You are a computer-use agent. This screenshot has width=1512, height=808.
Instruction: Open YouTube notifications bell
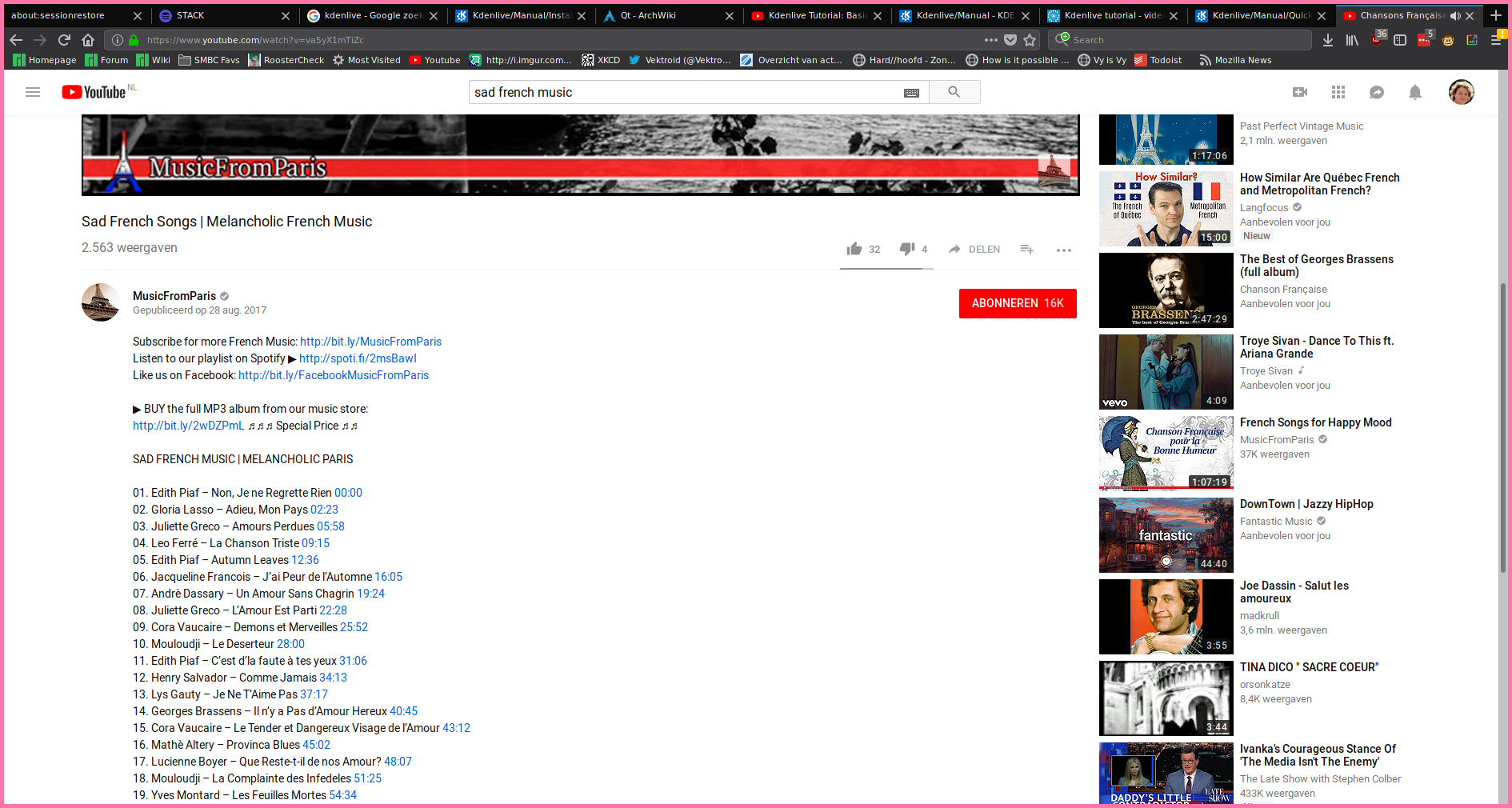click(1414, 93)
